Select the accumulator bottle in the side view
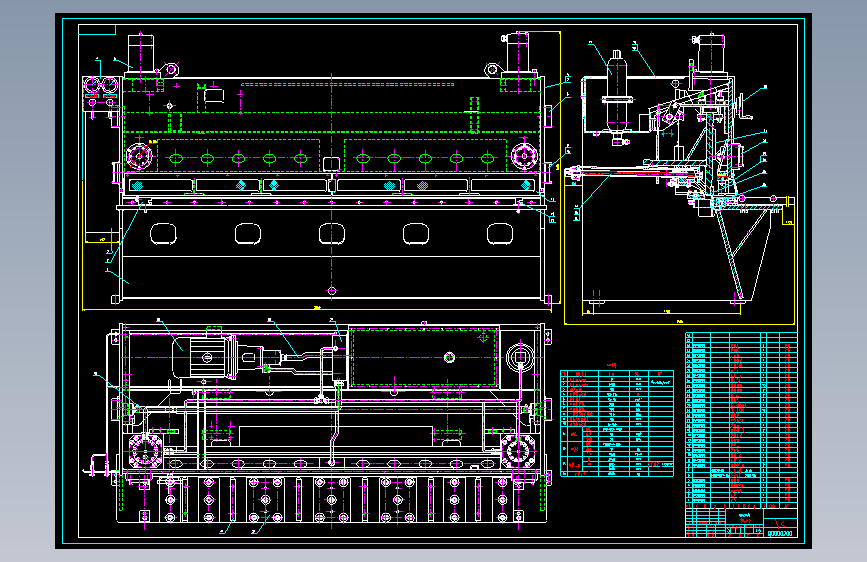 [617, 97]
